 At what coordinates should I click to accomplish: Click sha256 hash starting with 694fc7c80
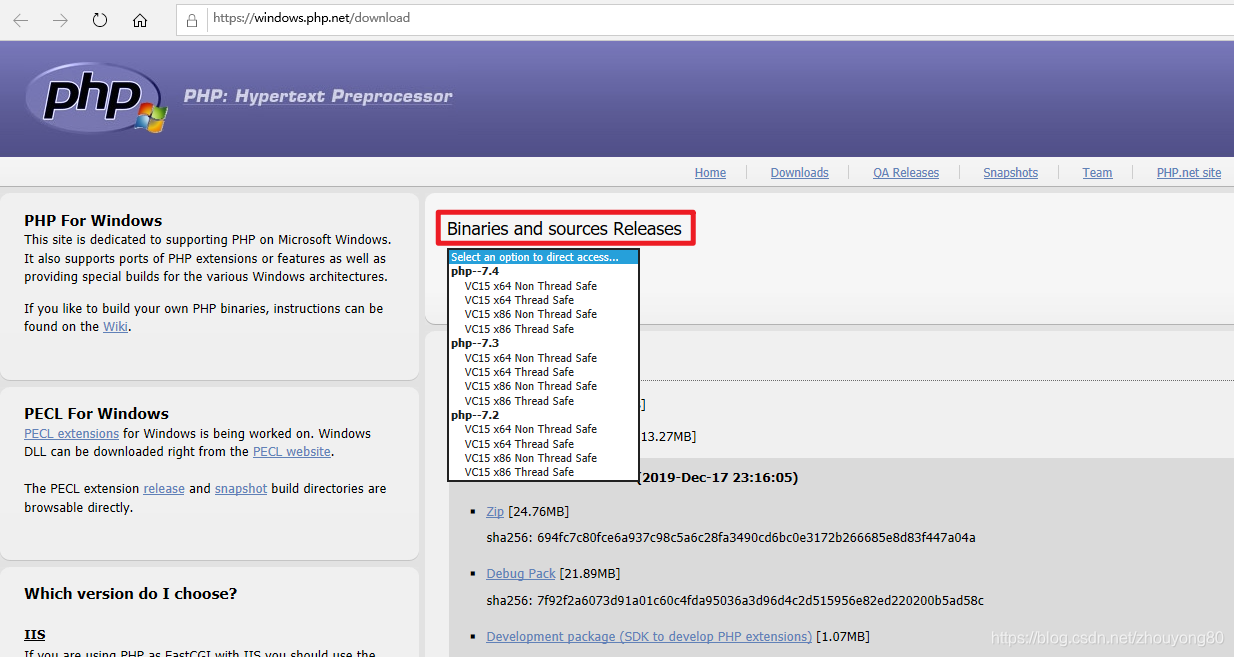(x=756, y=538)
